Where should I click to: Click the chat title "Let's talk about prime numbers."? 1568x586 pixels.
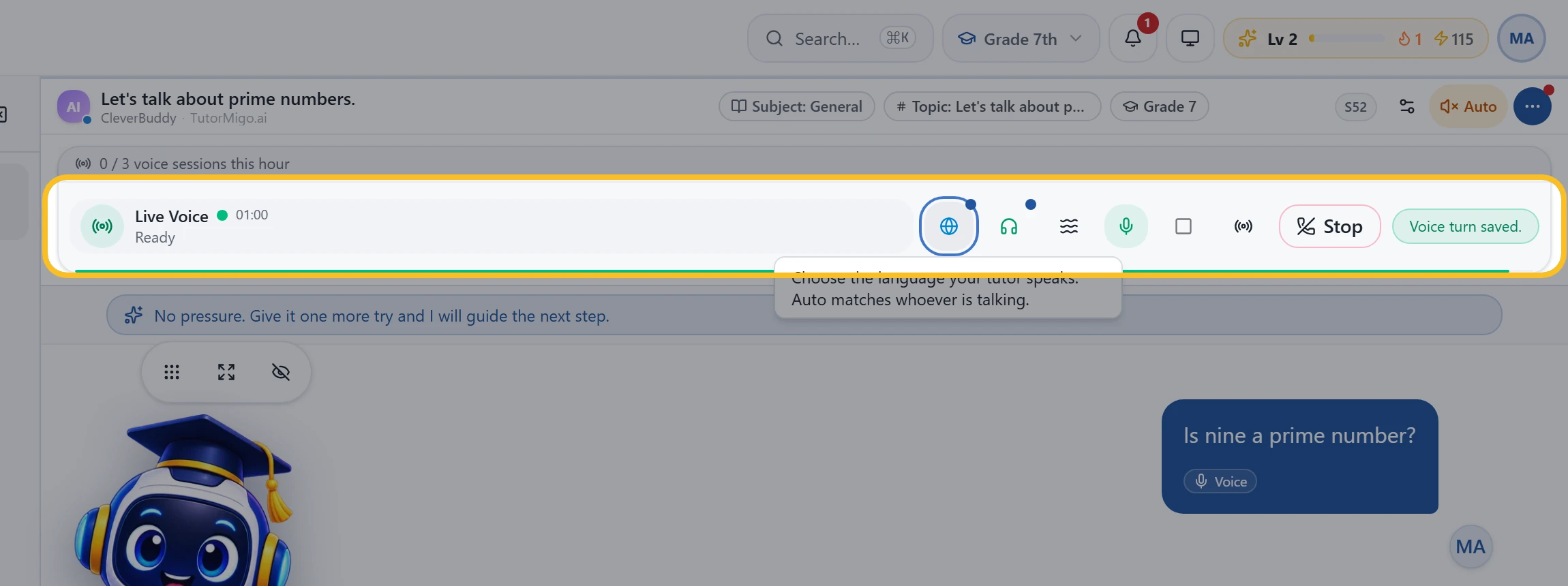[x=228, y=99]
